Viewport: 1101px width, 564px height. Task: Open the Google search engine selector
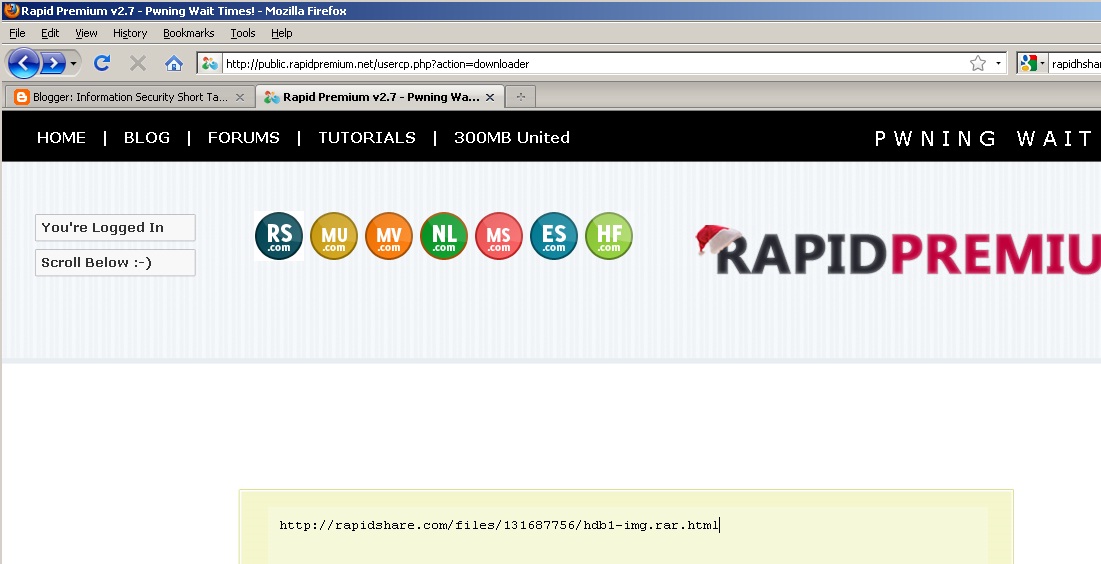point(1032,64)
